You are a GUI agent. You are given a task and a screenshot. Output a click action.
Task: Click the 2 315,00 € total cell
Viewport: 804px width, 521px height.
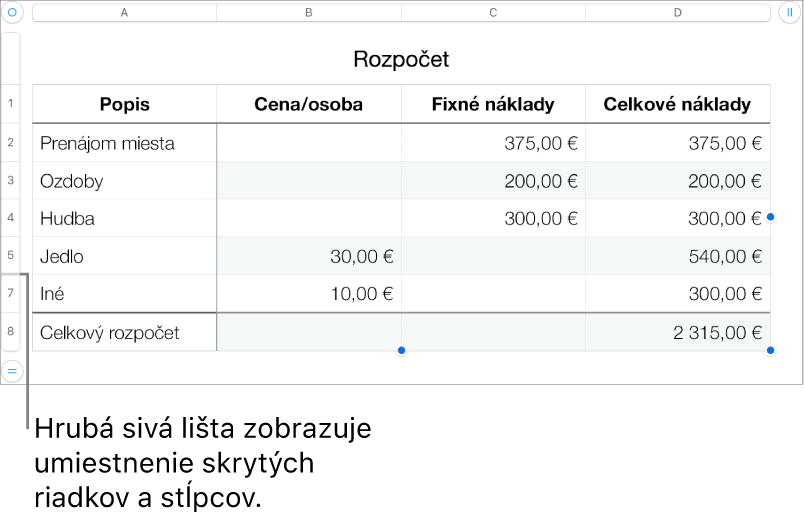click(x=678, y=332)
